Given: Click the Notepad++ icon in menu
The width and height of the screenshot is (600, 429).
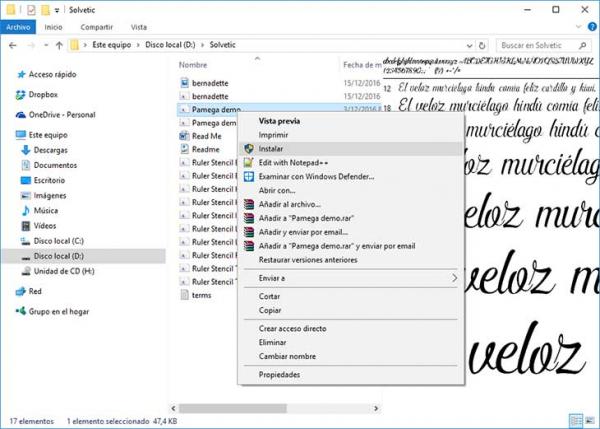Looking at the screenshot, I should tap(249, 163).
